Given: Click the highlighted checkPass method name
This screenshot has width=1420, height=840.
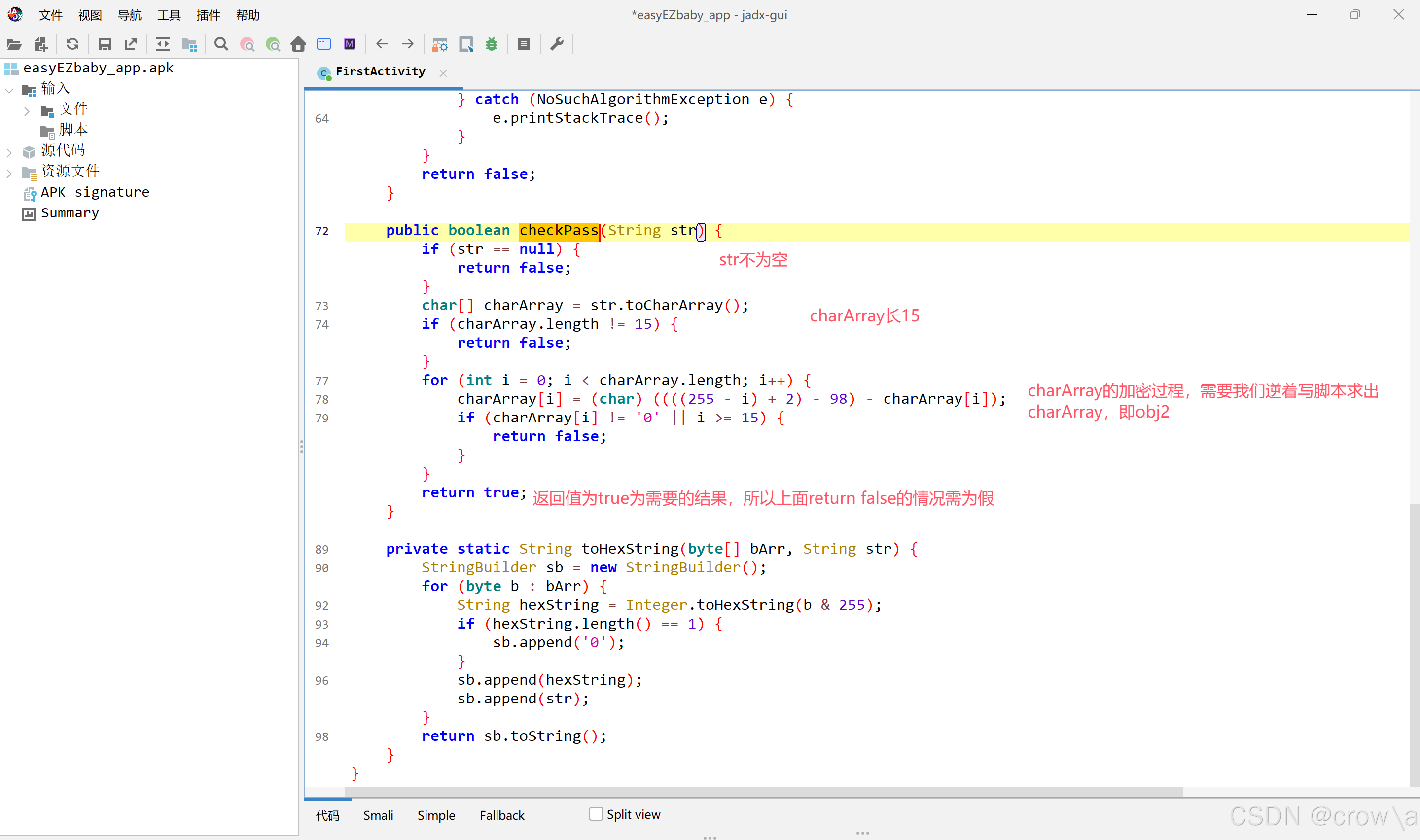Looking at the screenshot, I should pyautogui.click(x=559, y=230).
